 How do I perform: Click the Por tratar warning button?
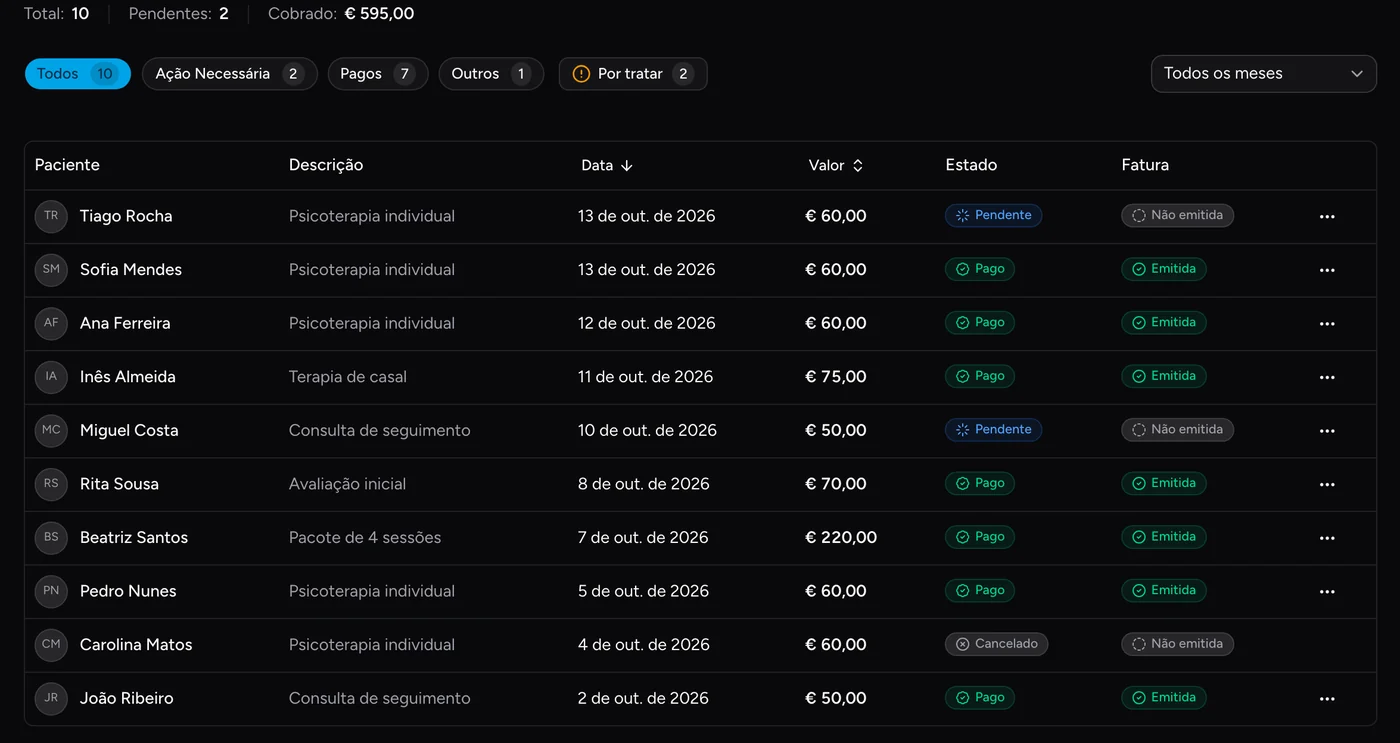633,74
